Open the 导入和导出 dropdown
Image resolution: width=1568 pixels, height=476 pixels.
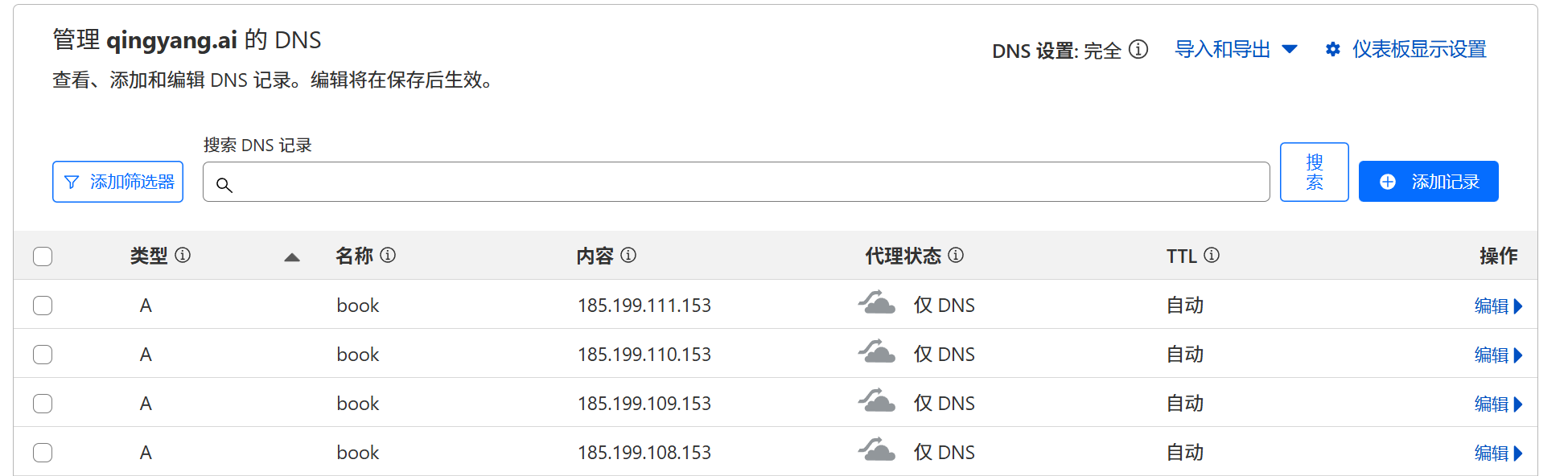pos(1236,50)
